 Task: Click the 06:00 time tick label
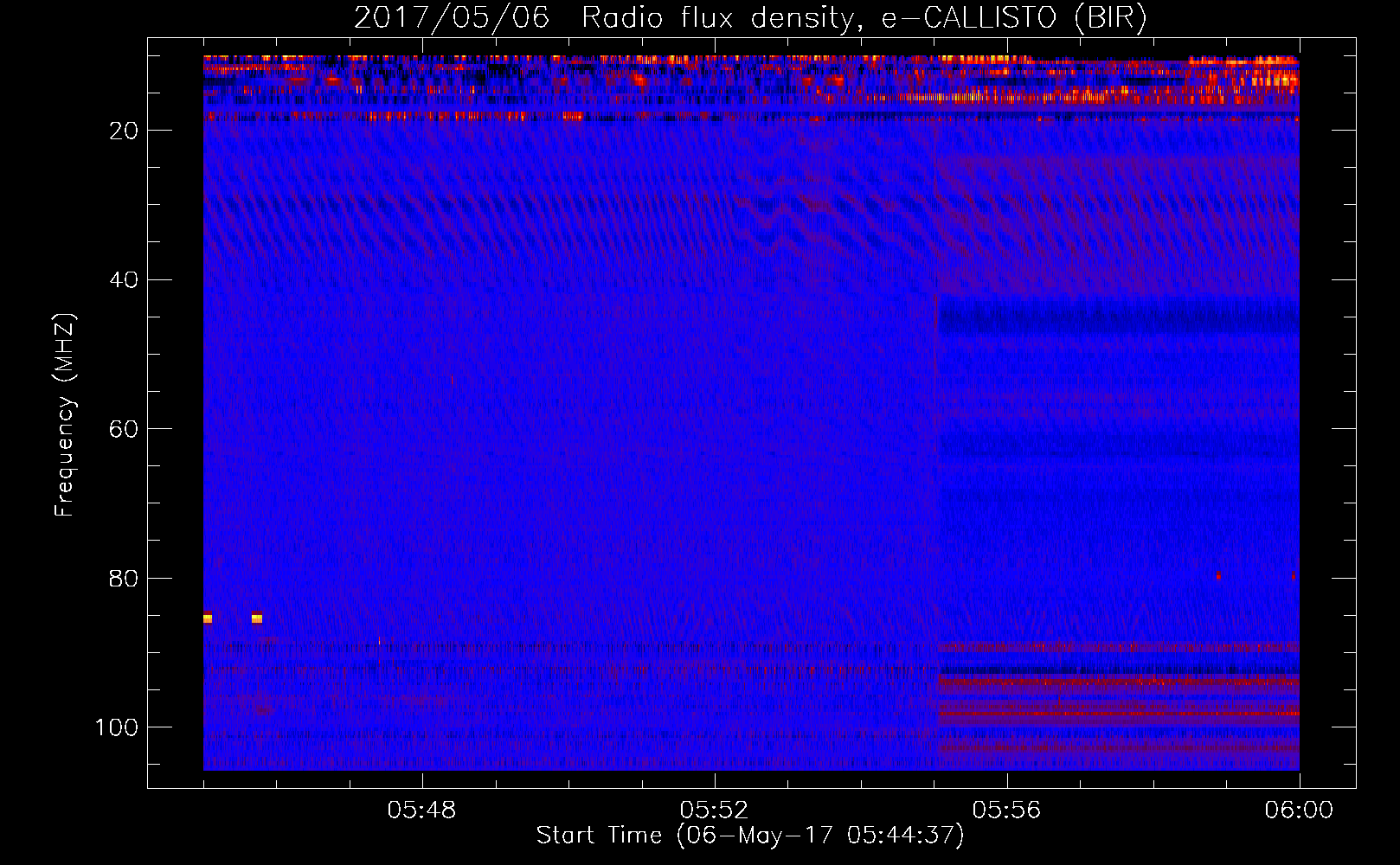tap(1299, 811)
